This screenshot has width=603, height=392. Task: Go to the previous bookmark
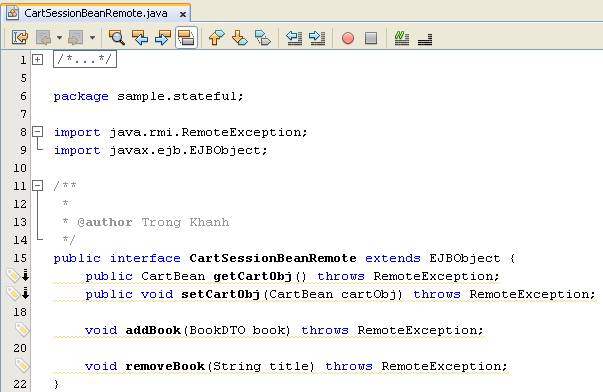pyautogui.click(x=216, y=38)
